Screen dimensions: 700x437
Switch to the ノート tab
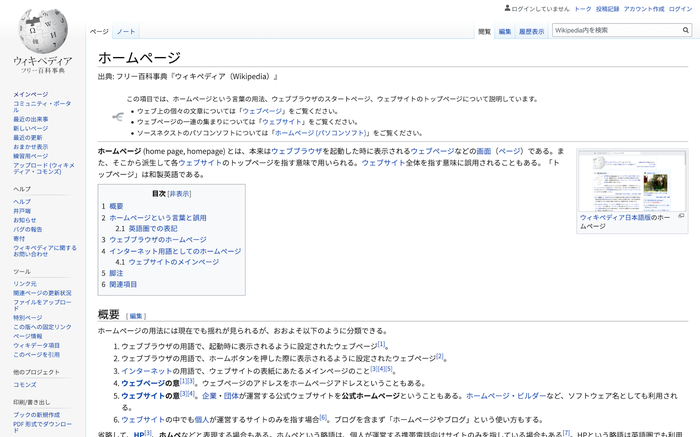126,31
